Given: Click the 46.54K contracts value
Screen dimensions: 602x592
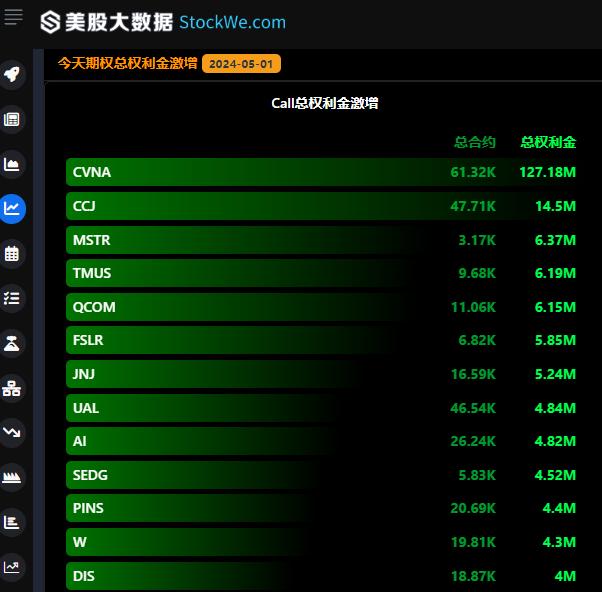Looking at the screenshot, I should pyautogui.click(x=473, y=408).
